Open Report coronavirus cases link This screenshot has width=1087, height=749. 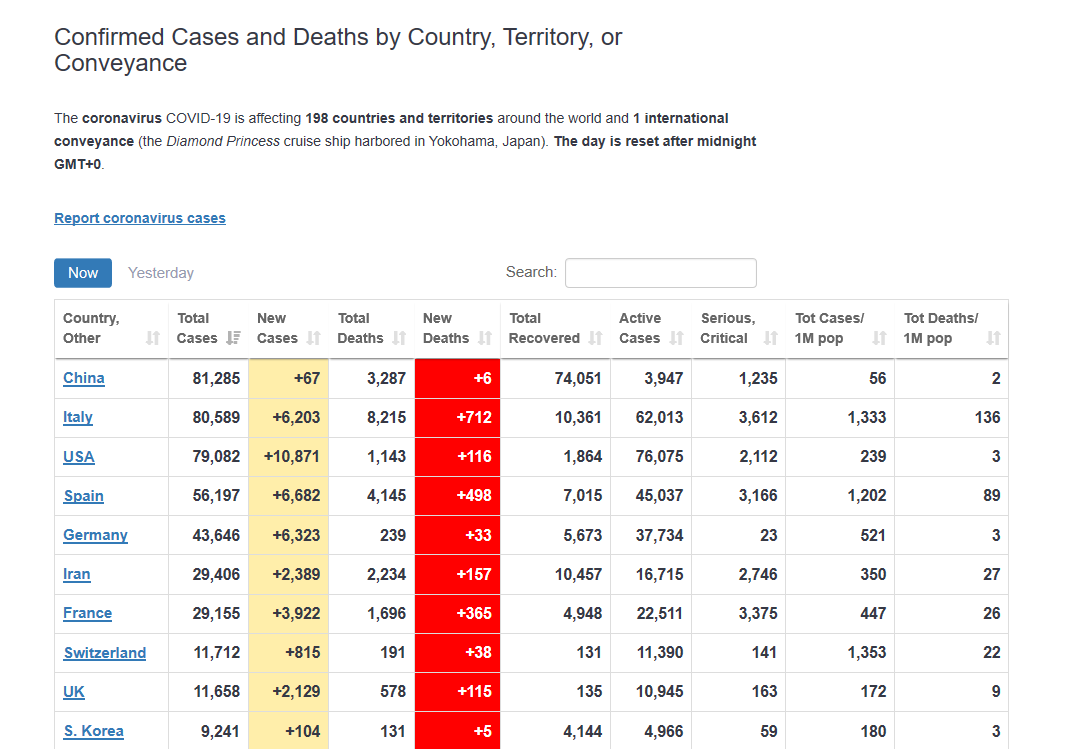coord(140,218)
